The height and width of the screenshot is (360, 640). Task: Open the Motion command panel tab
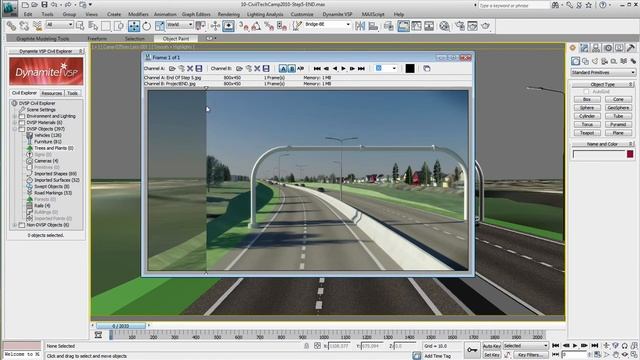point(608,48)
